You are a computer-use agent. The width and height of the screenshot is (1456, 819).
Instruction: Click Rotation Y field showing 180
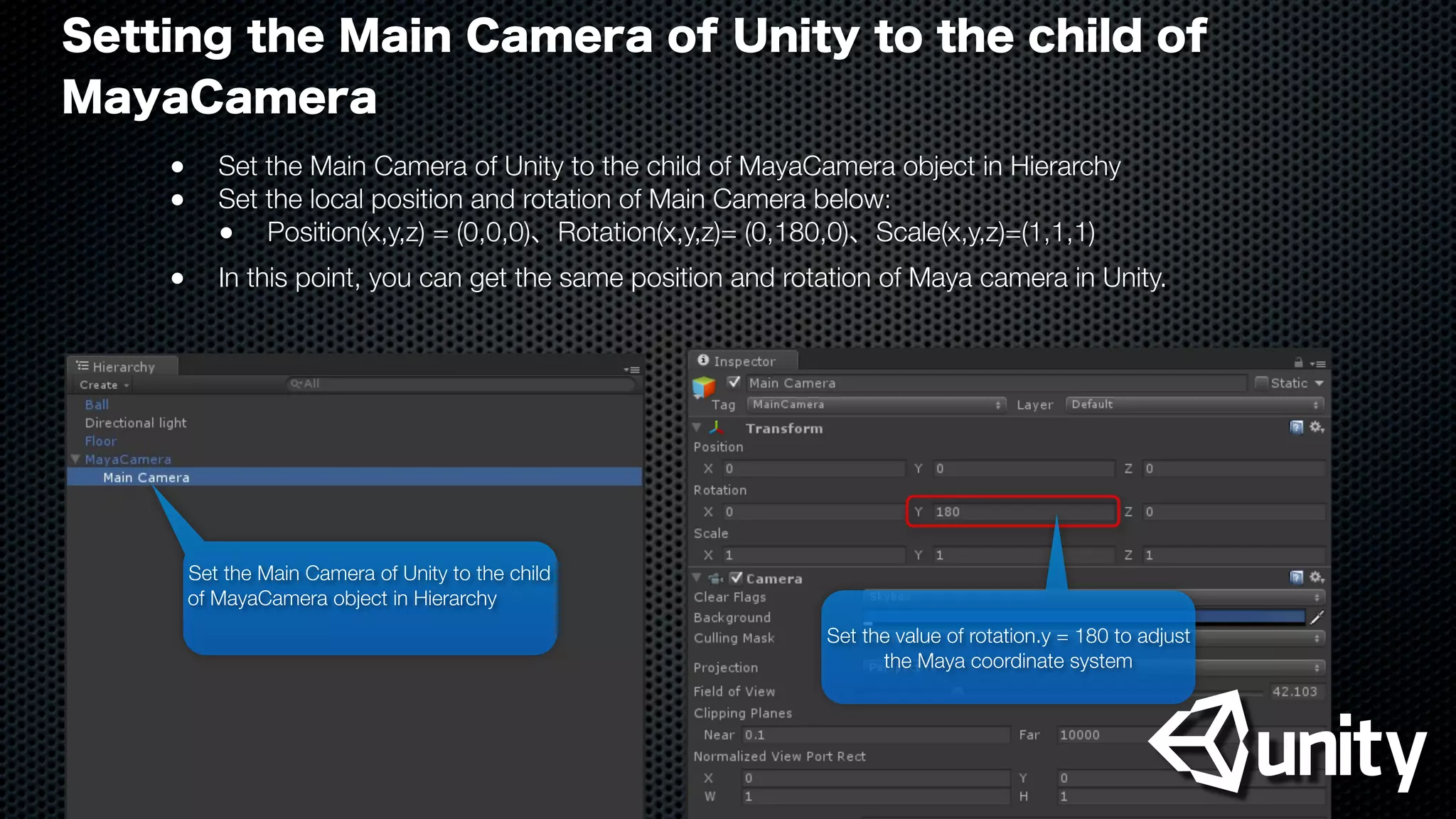[1024, 512]
